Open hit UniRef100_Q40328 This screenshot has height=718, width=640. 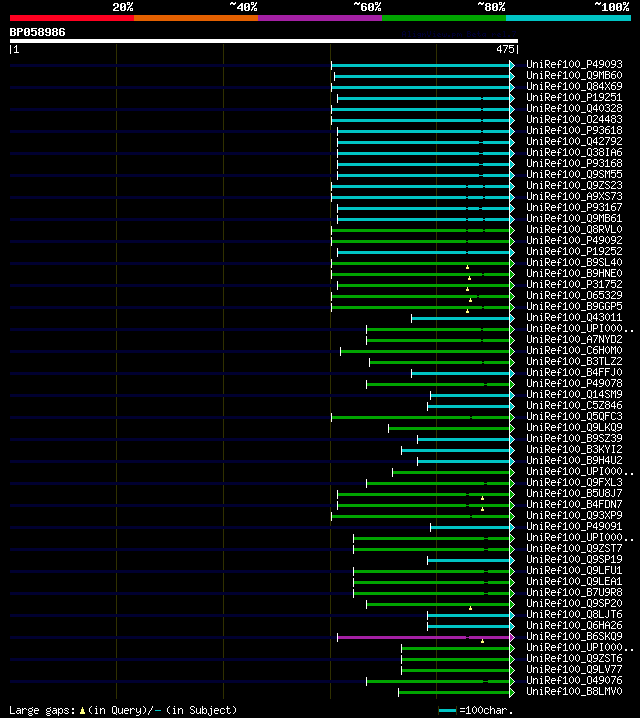(574, 109)
